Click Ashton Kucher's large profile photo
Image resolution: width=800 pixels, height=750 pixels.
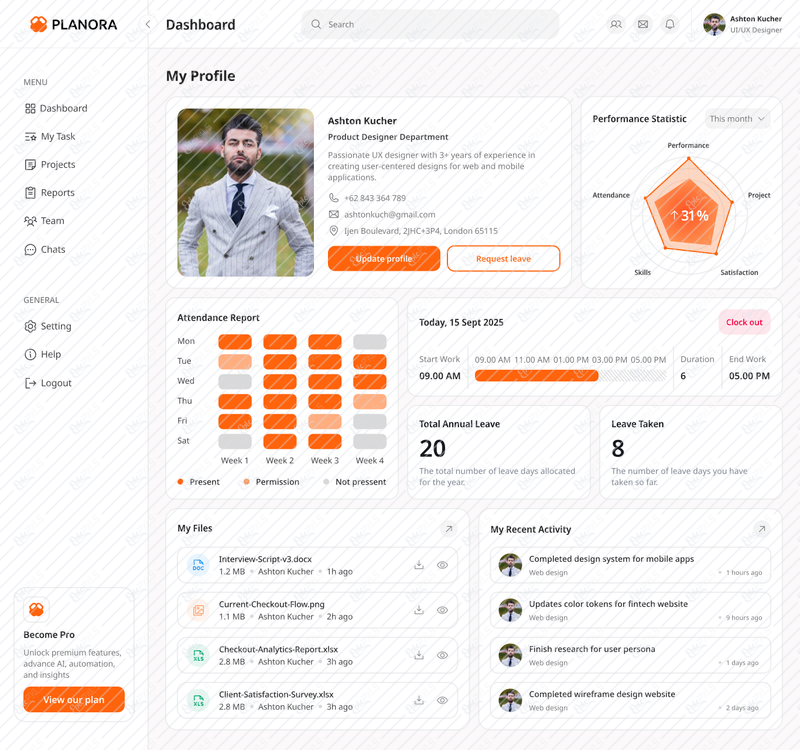[x=245, y=192]
